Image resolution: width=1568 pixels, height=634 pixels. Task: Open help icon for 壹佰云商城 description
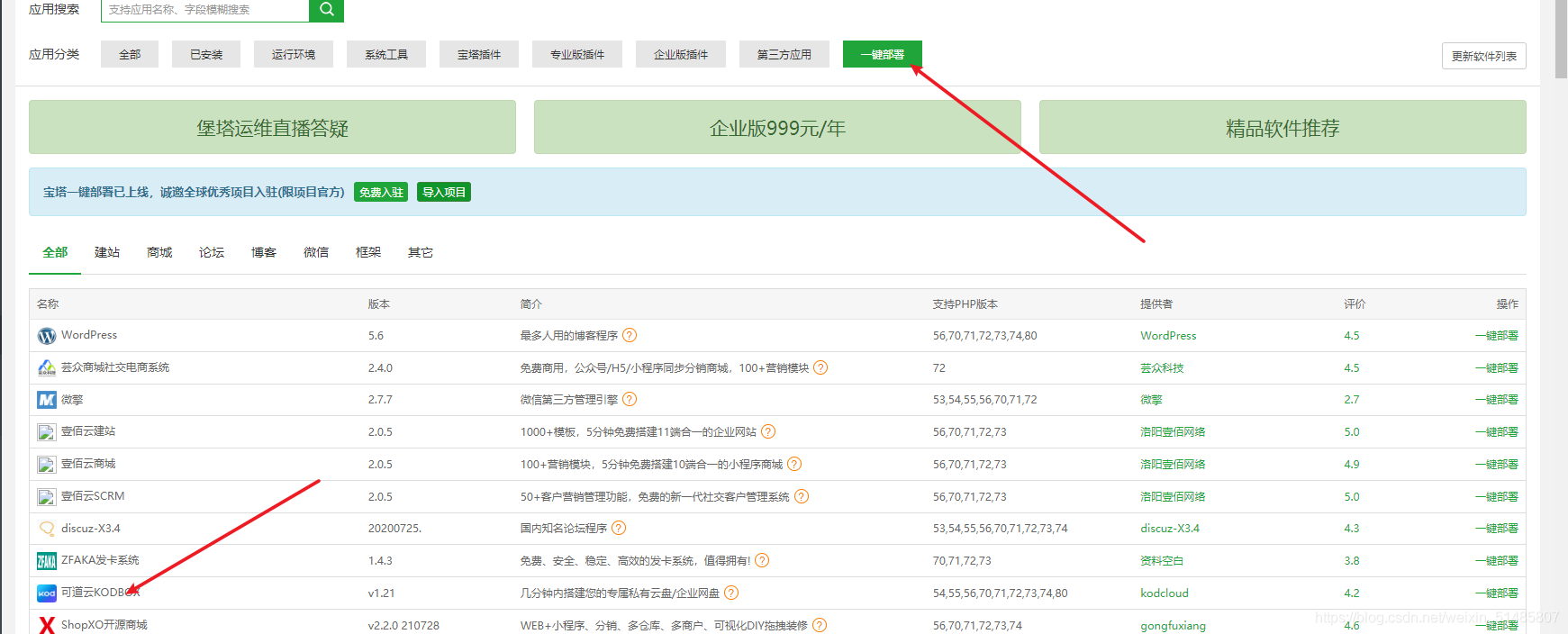[x=794, y=464]
